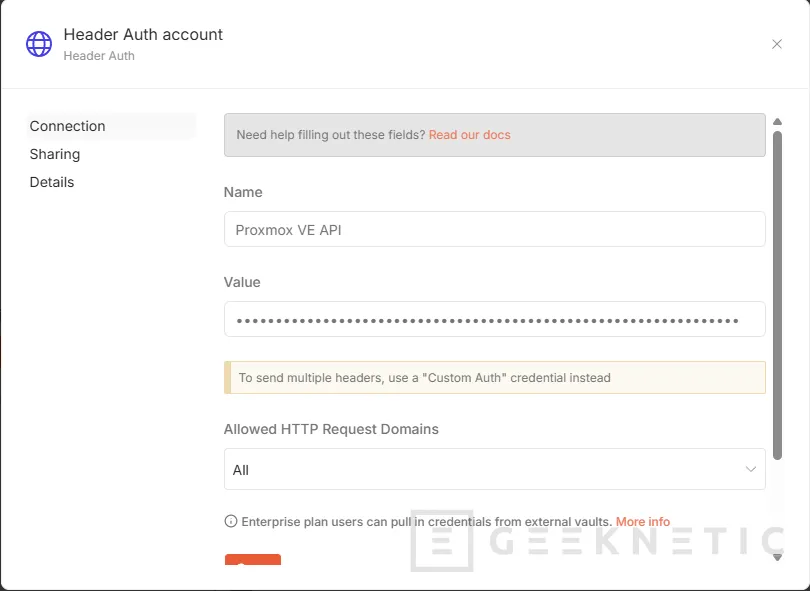
Task: Click the scrollbar down arrow
Action: pyautogui.click(x=777, y=557)
